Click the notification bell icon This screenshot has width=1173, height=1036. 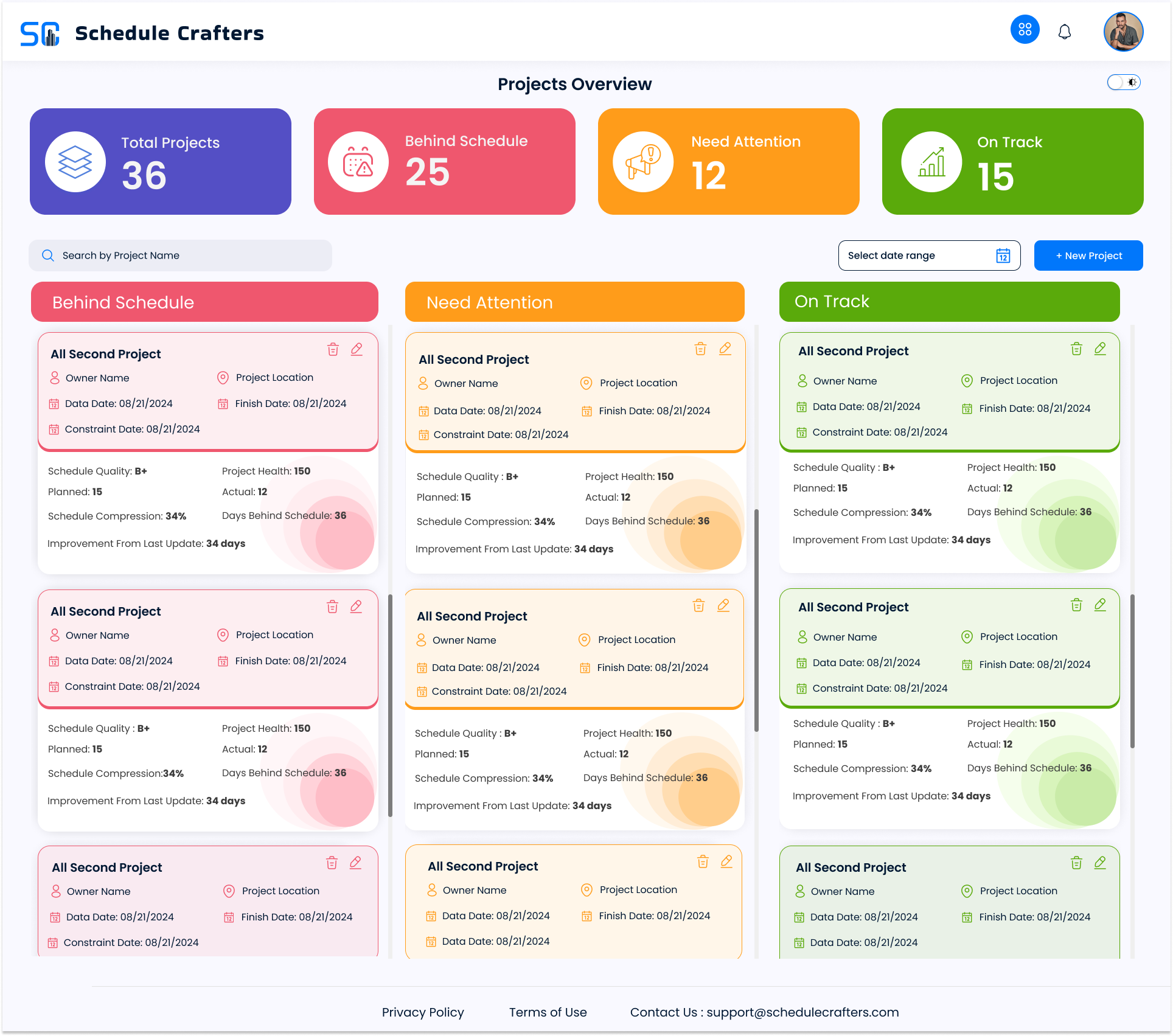tap(1064, 32)
